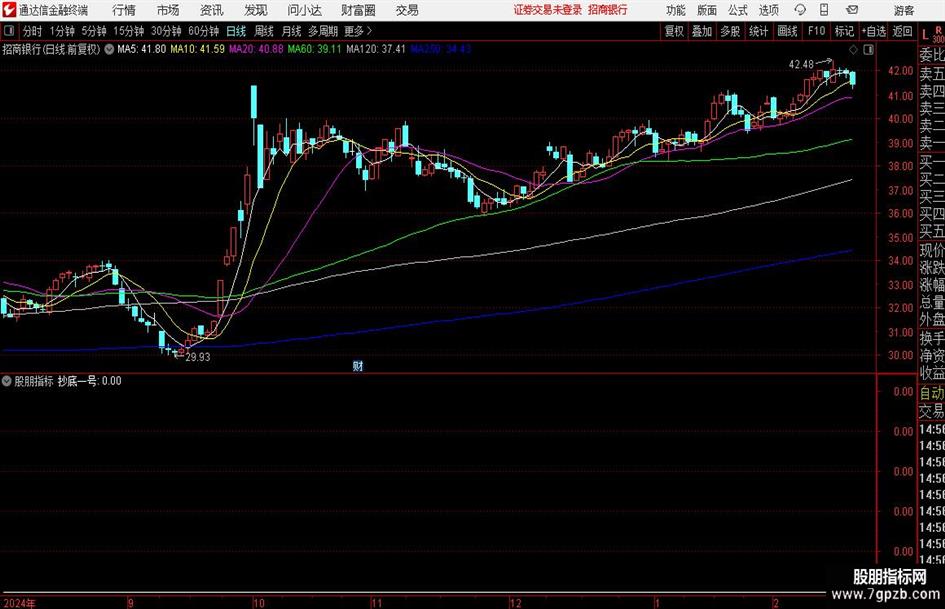Select the 日线 period tab
945x609 pixels.
coord(236,31)
